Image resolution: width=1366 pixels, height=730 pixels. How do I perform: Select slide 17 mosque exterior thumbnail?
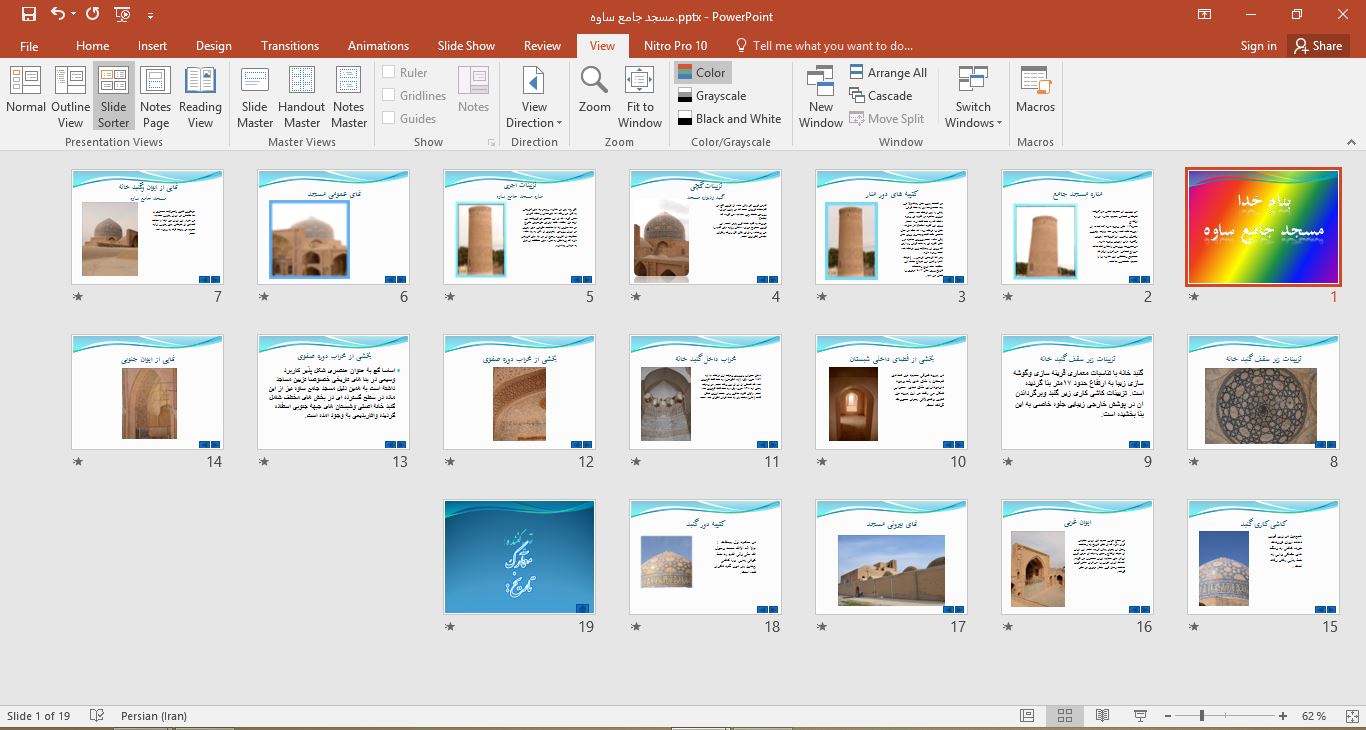[x=891, y=557]
